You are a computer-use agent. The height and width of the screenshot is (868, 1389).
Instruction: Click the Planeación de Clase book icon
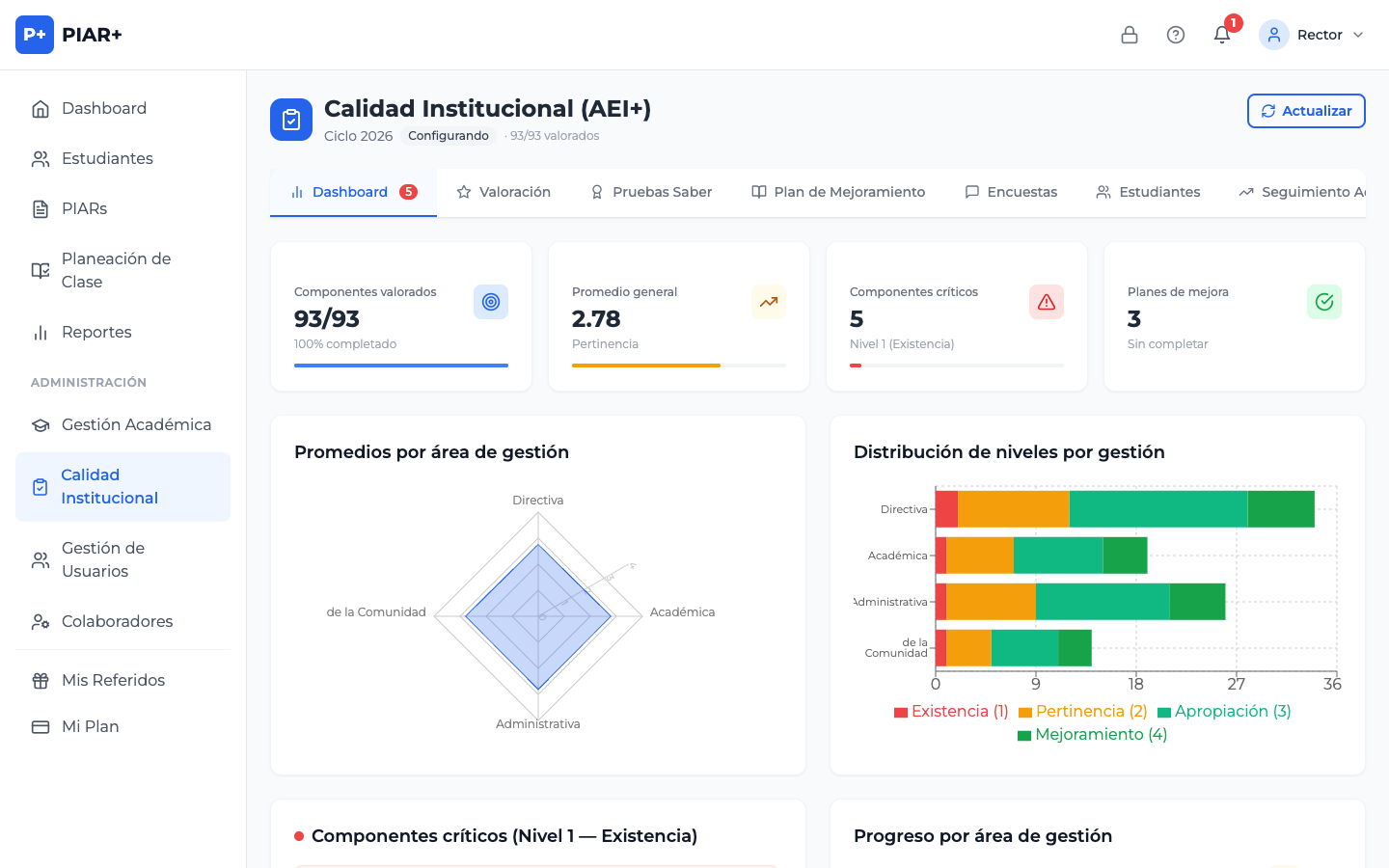tap(41, 270)
